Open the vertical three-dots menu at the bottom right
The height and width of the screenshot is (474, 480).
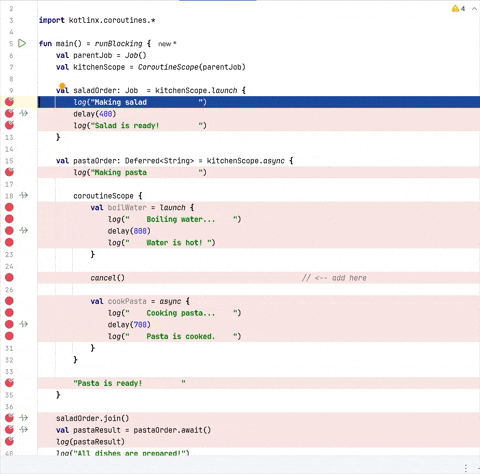[x=466, y=468]
